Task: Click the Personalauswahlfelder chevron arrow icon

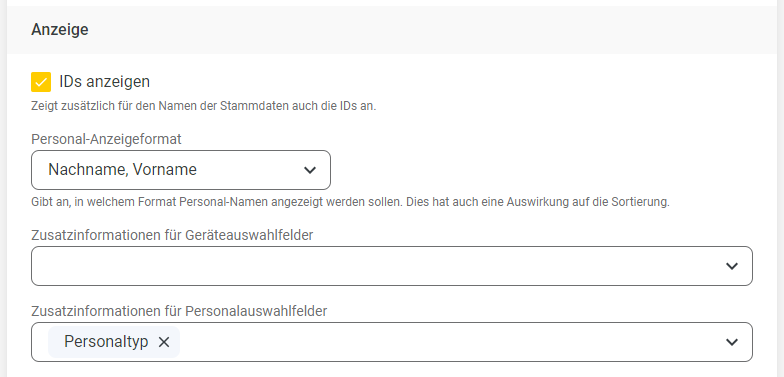Action: coord(732,342)
